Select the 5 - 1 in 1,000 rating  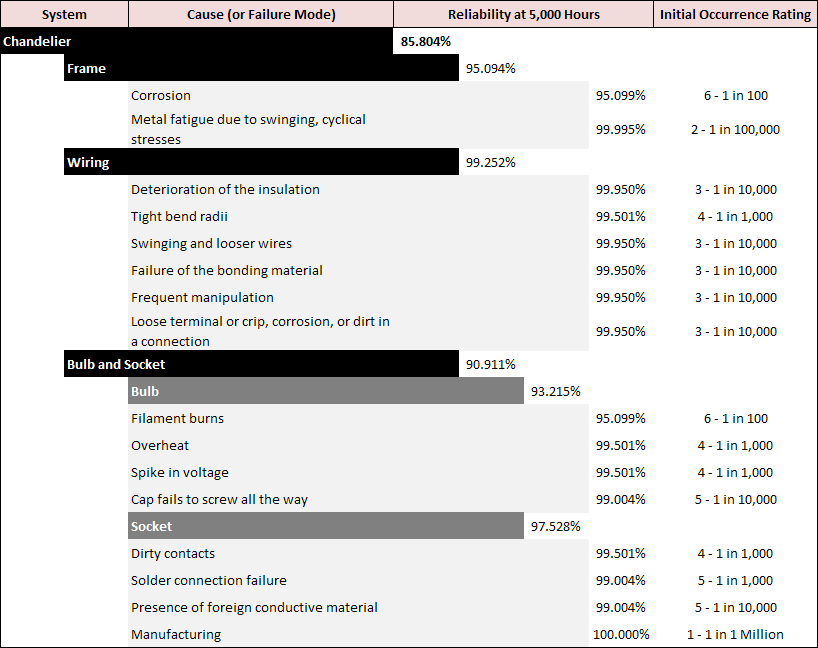[735, 581]
